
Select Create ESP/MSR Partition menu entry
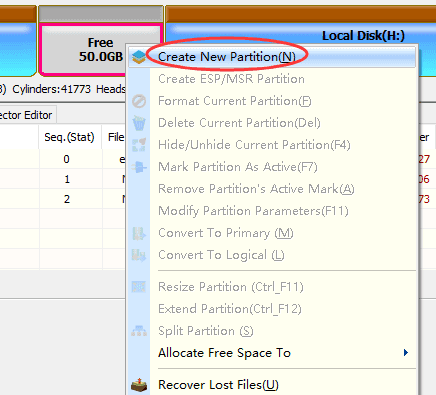pyautogui.click(x=273, y=79)
